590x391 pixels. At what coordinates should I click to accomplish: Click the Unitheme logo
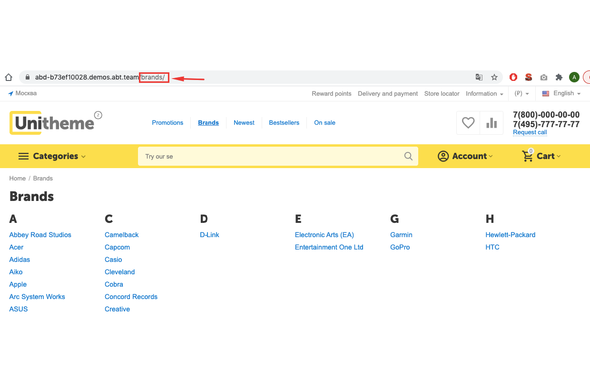point(55,123)
